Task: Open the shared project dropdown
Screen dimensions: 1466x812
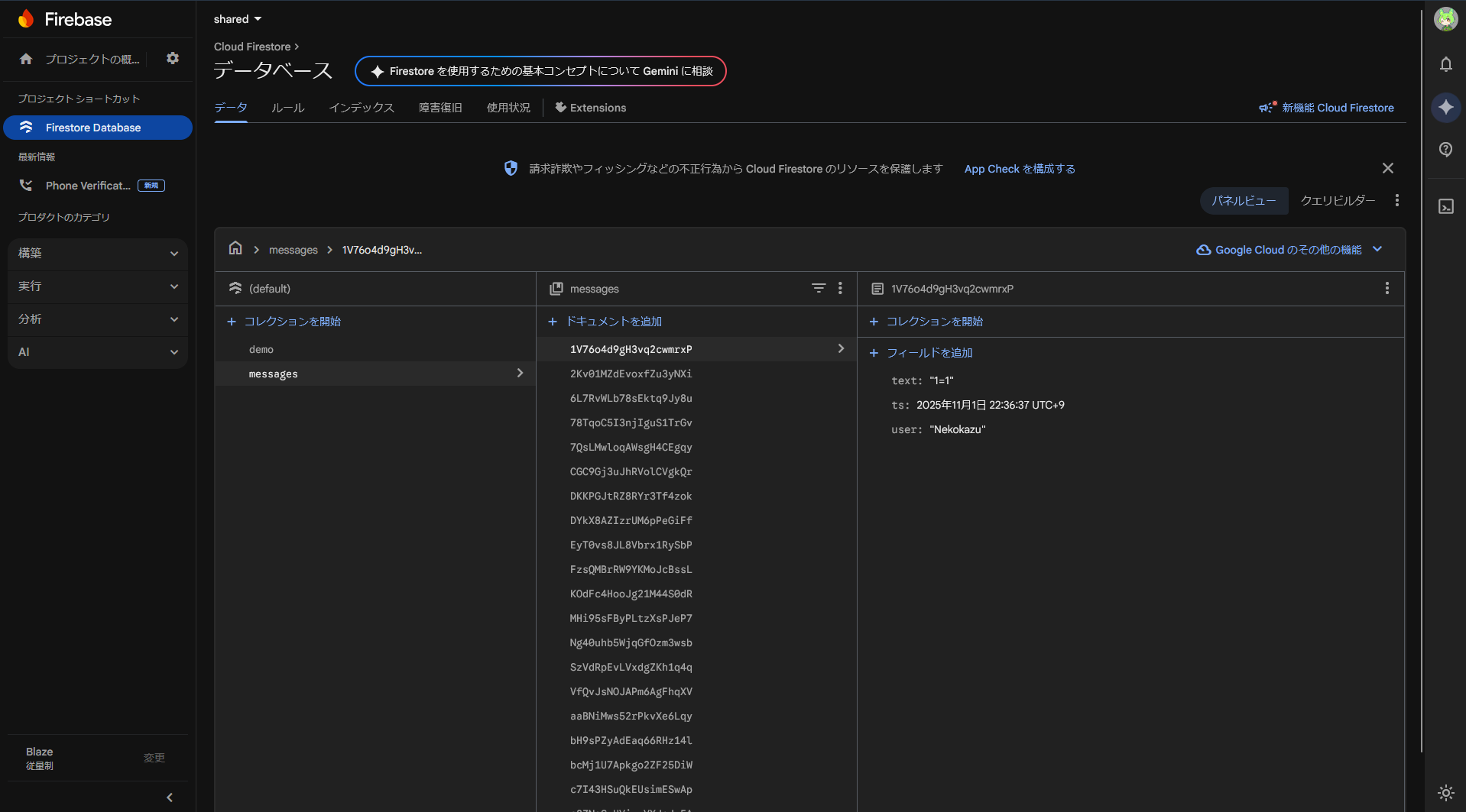Action: point(238,19)
